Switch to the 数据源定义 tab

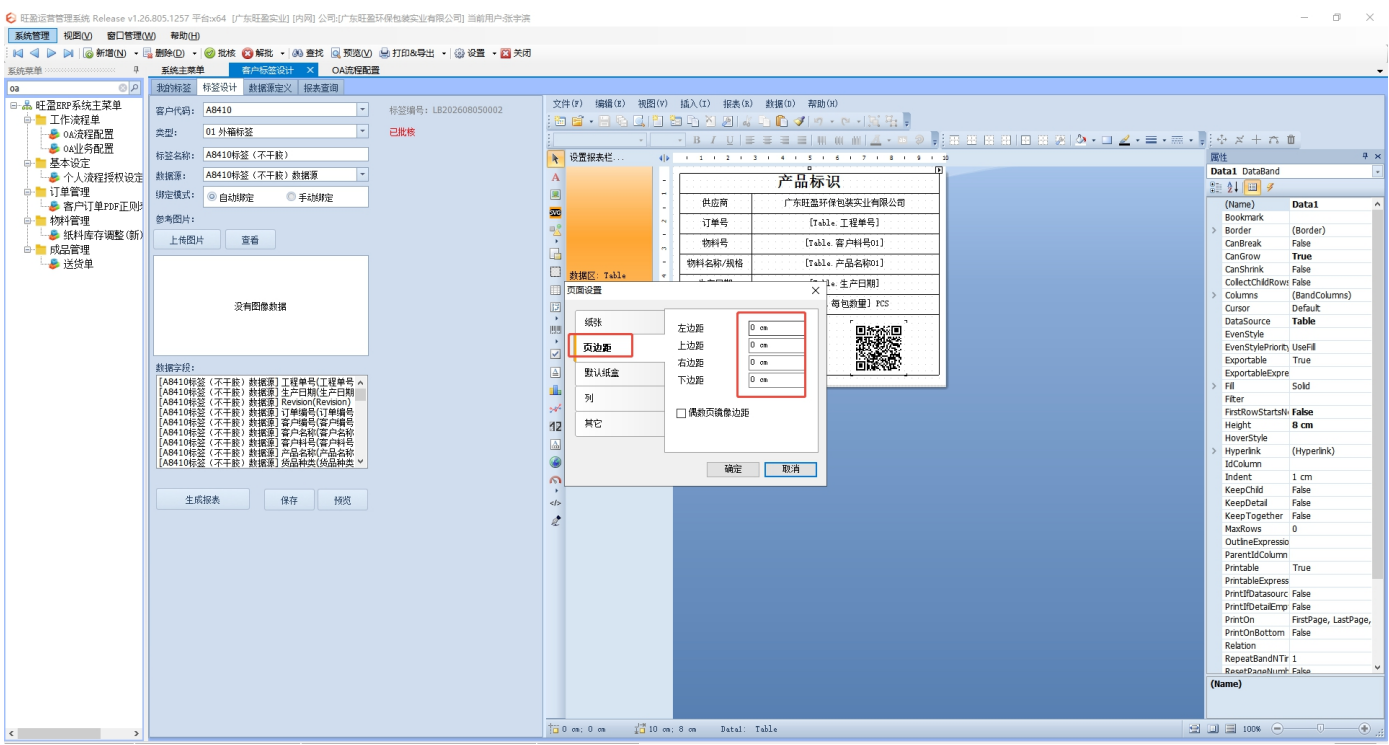(x=270, y=88)
